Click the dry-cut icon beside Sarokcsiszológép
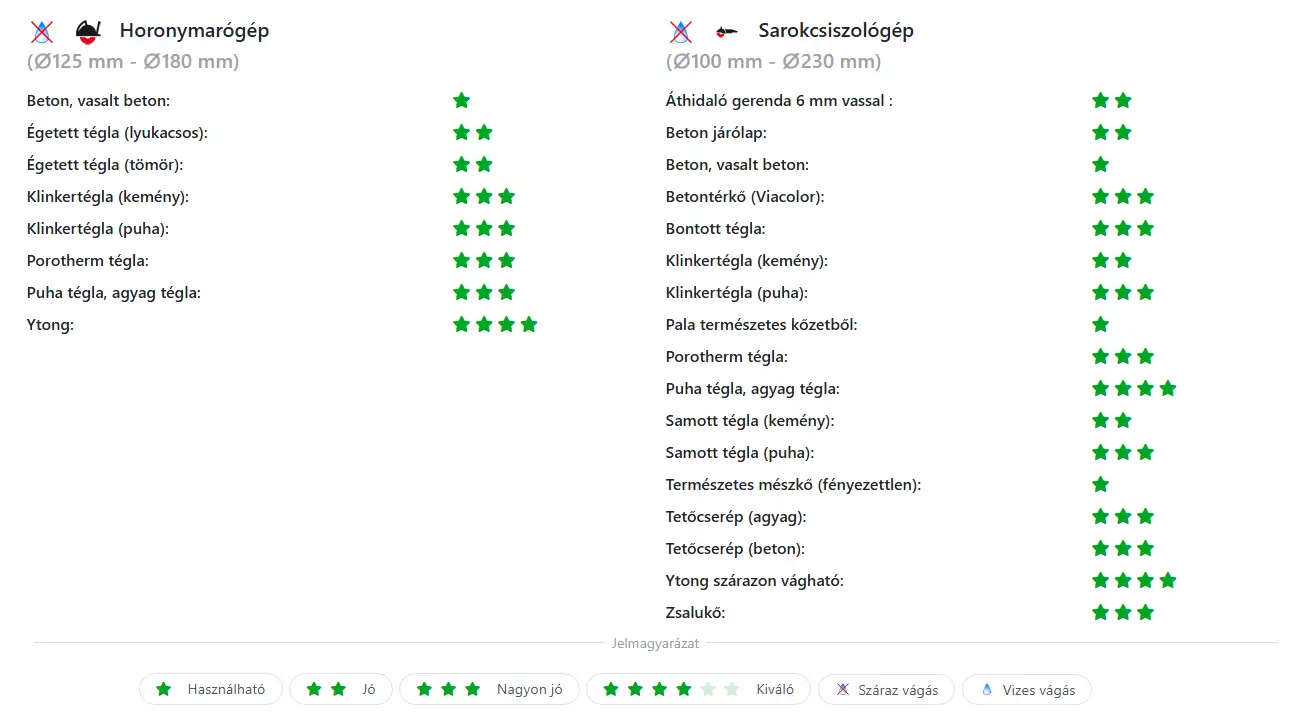The width and height of the screenshot is (1314, 723). pos(680,31)
